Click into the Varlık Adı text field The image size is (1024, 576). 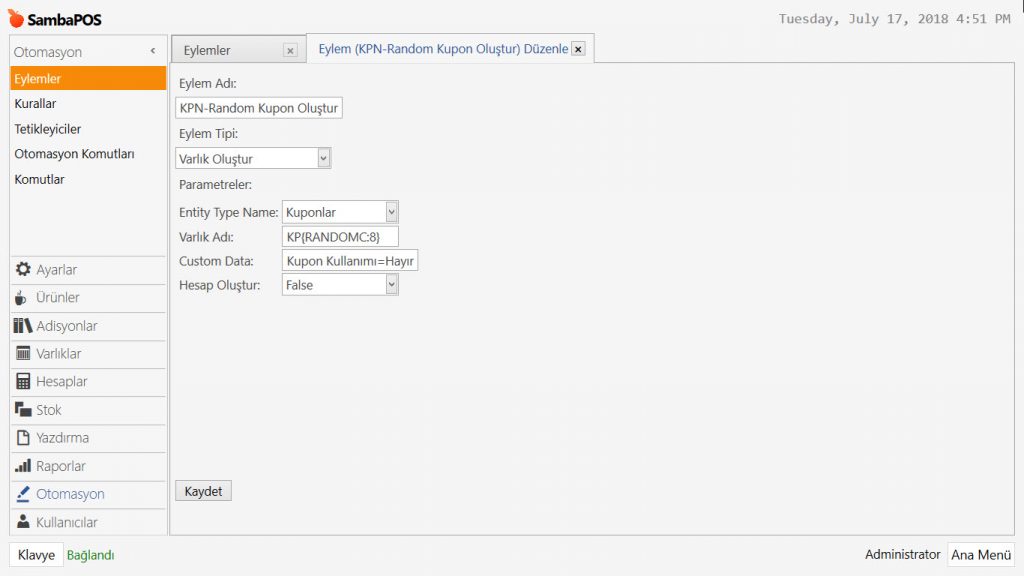click(340, 237)
